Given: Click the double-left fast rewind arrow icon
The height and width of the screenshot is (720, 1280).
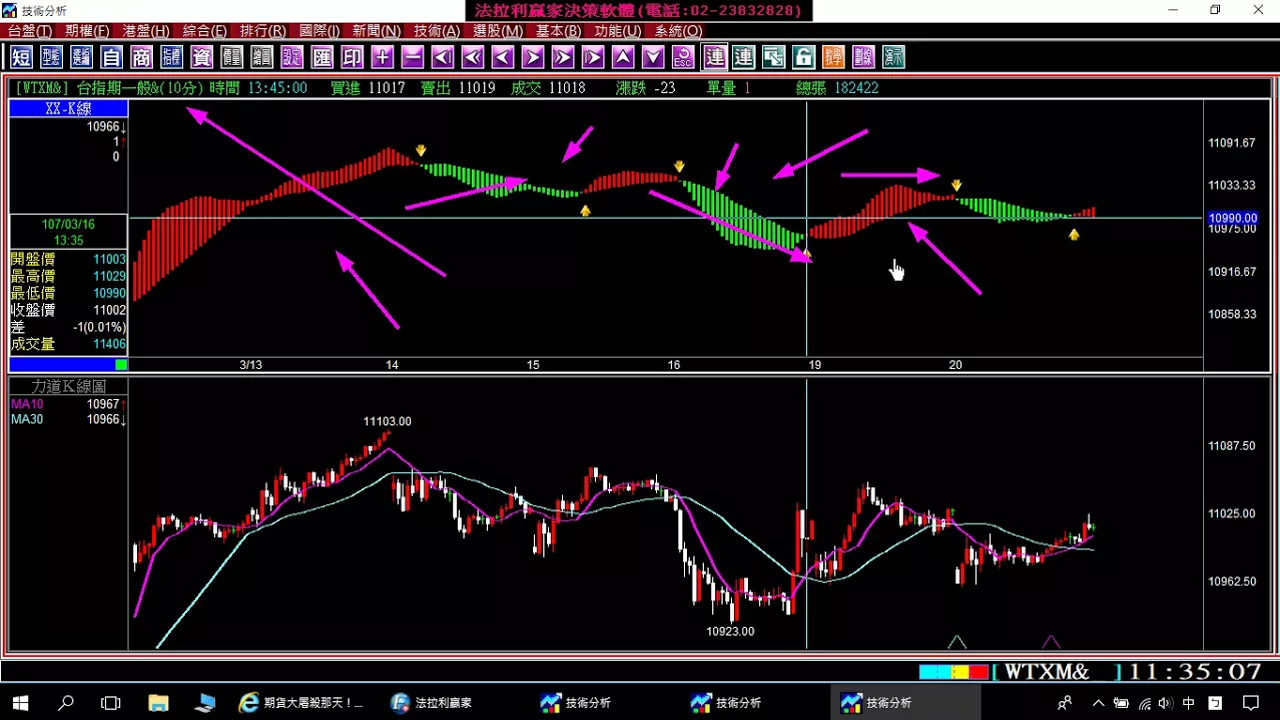Looking at the screenshot, I should 472,57.
